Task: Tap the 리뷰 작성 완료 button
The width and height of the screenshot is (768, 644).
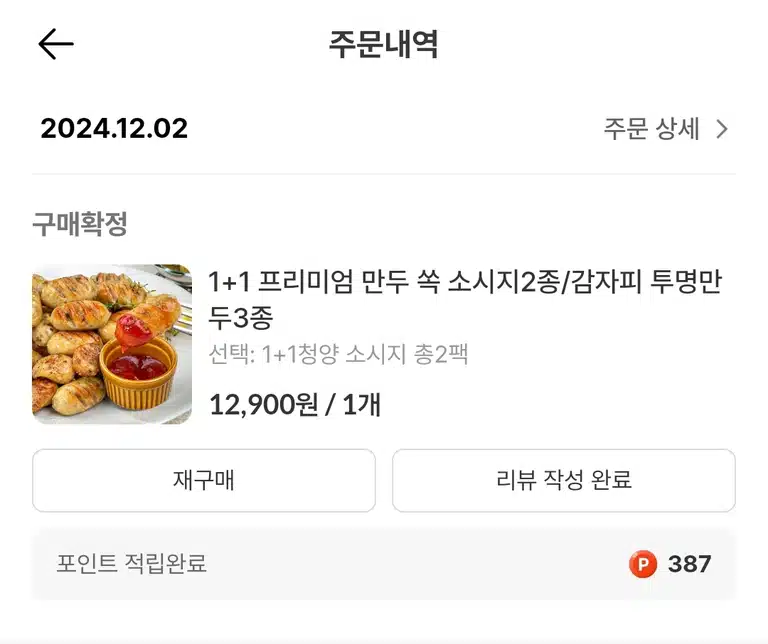Action: point(564,480)
